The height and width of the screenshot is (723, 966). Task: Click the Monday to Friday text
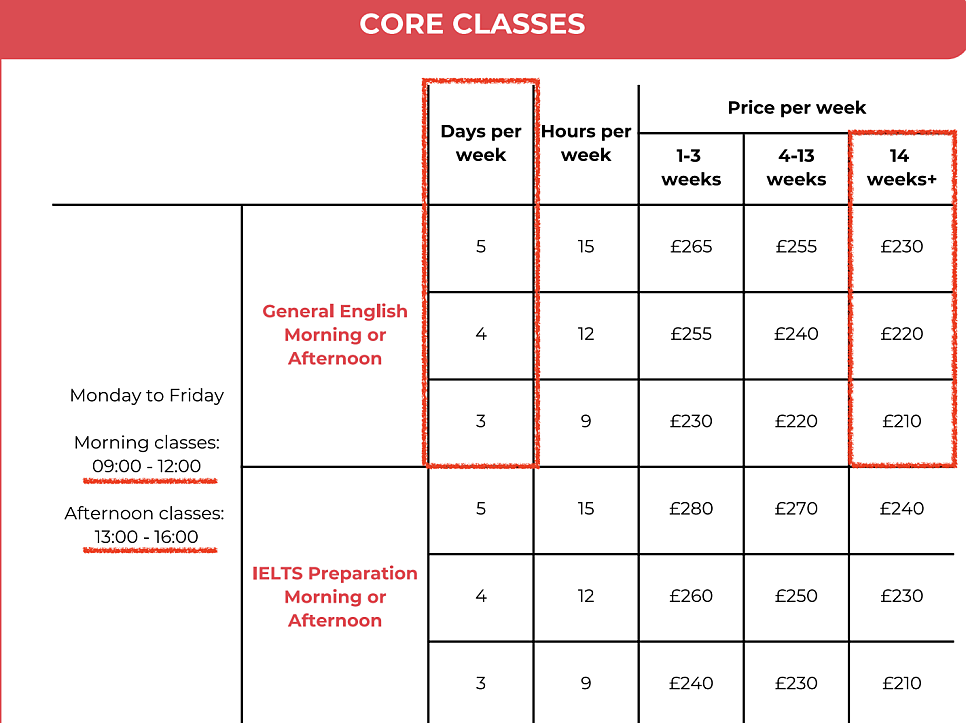[147, 395]
